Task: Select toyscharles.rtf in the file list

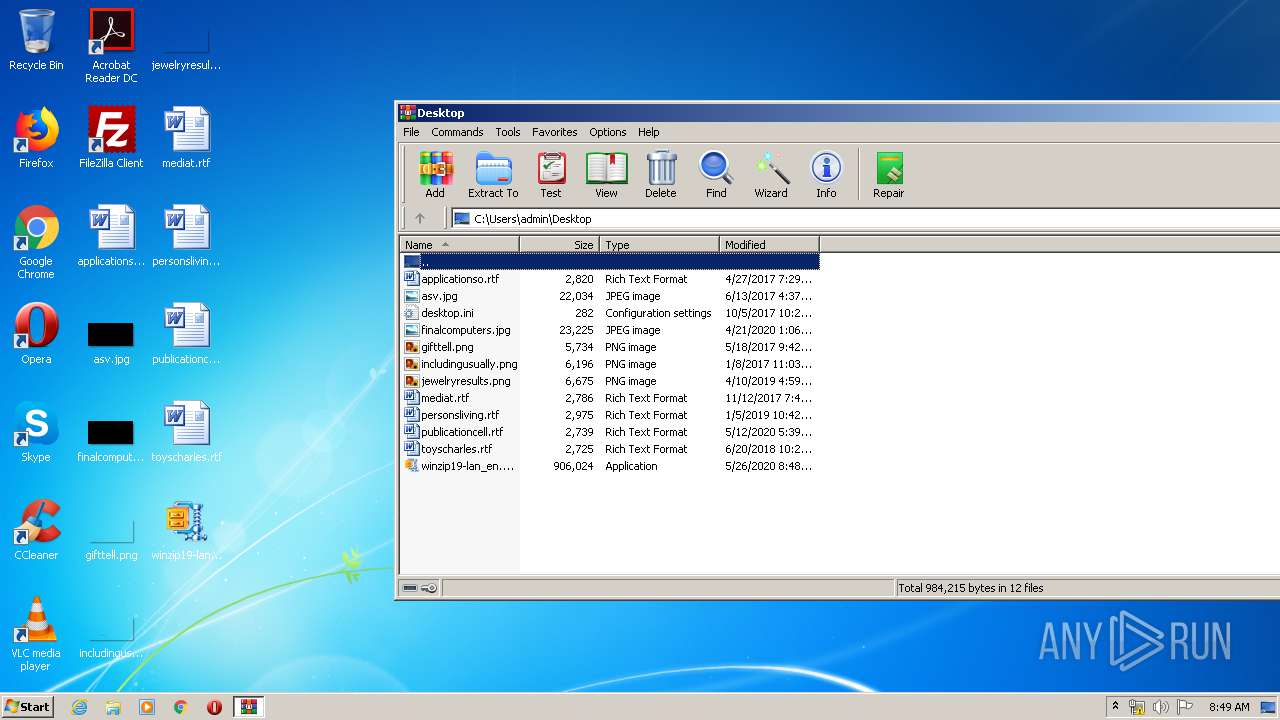Action: tap(610, 449)
